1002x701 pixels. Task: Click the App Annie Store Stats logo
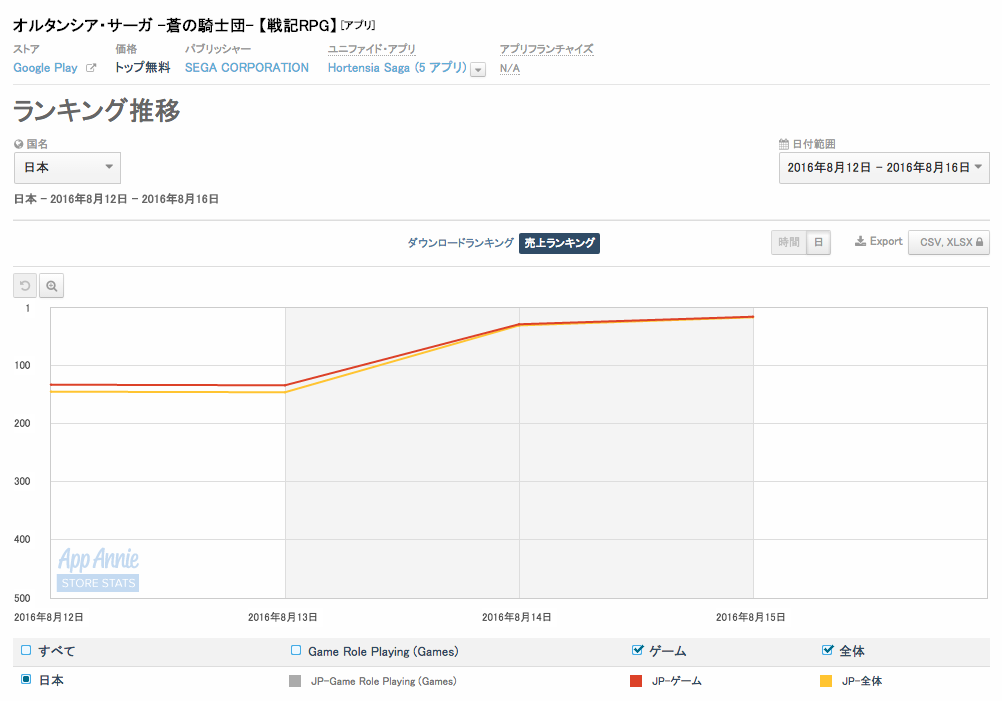[98, 569]
